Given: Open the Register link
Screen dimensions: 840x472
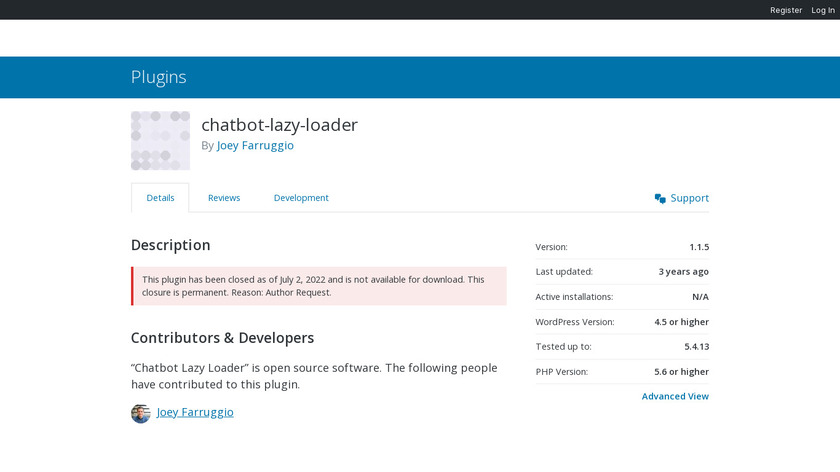Looking at the screenshot, I should [786, 10].
